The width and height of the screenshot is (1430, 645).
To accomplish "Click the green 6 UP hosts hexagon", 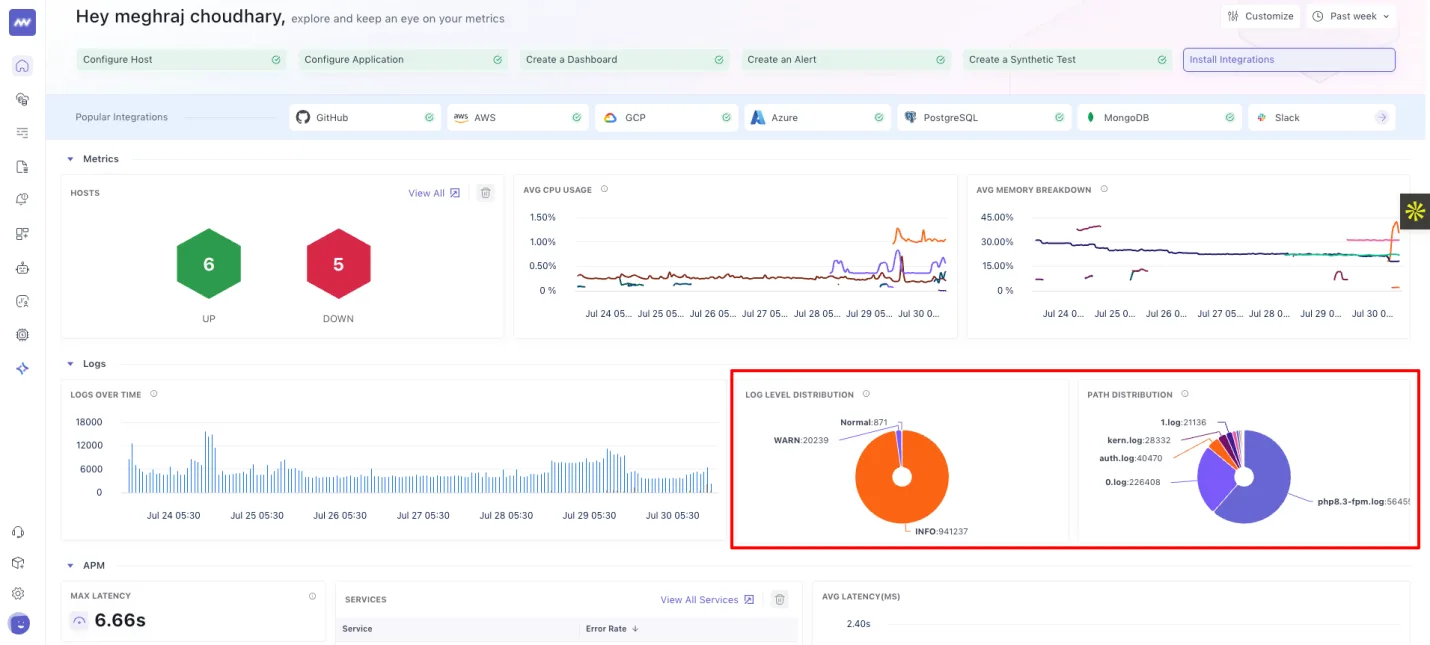I will tap(209, 265).
